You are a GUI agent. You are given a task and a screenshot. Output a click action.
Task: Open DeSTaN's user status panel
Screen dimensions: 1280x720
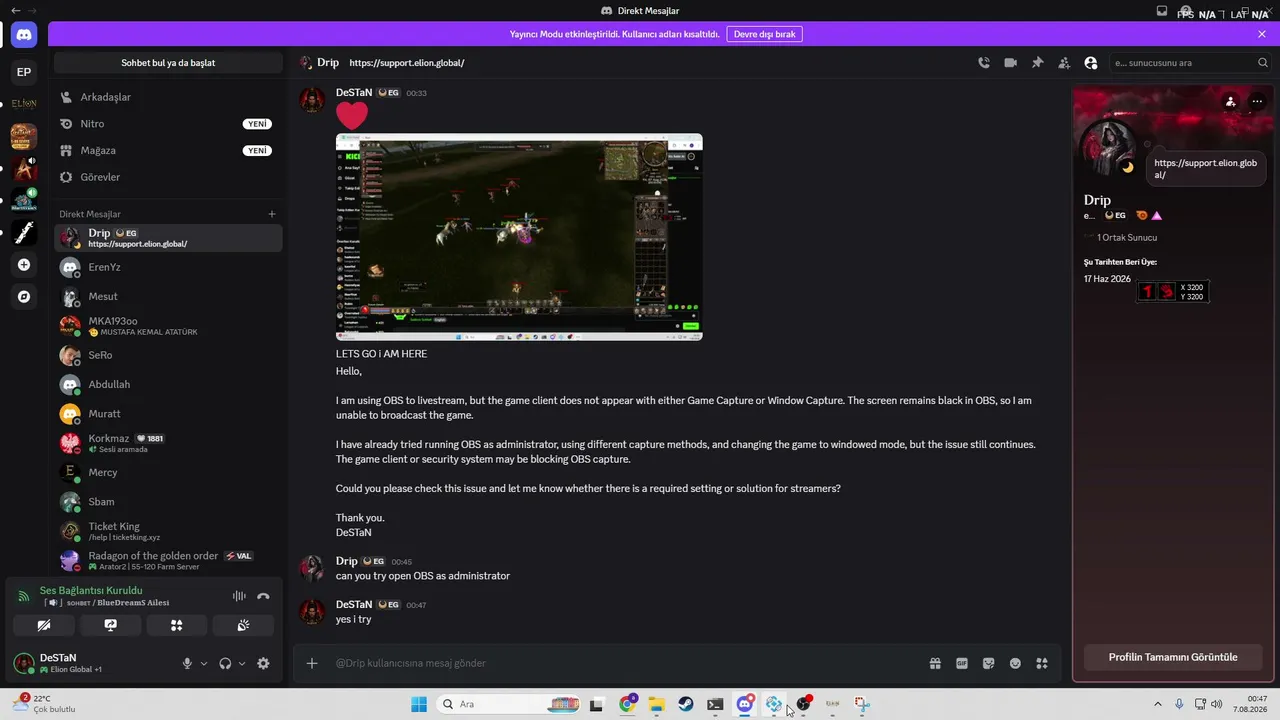[x=90, y=663]
